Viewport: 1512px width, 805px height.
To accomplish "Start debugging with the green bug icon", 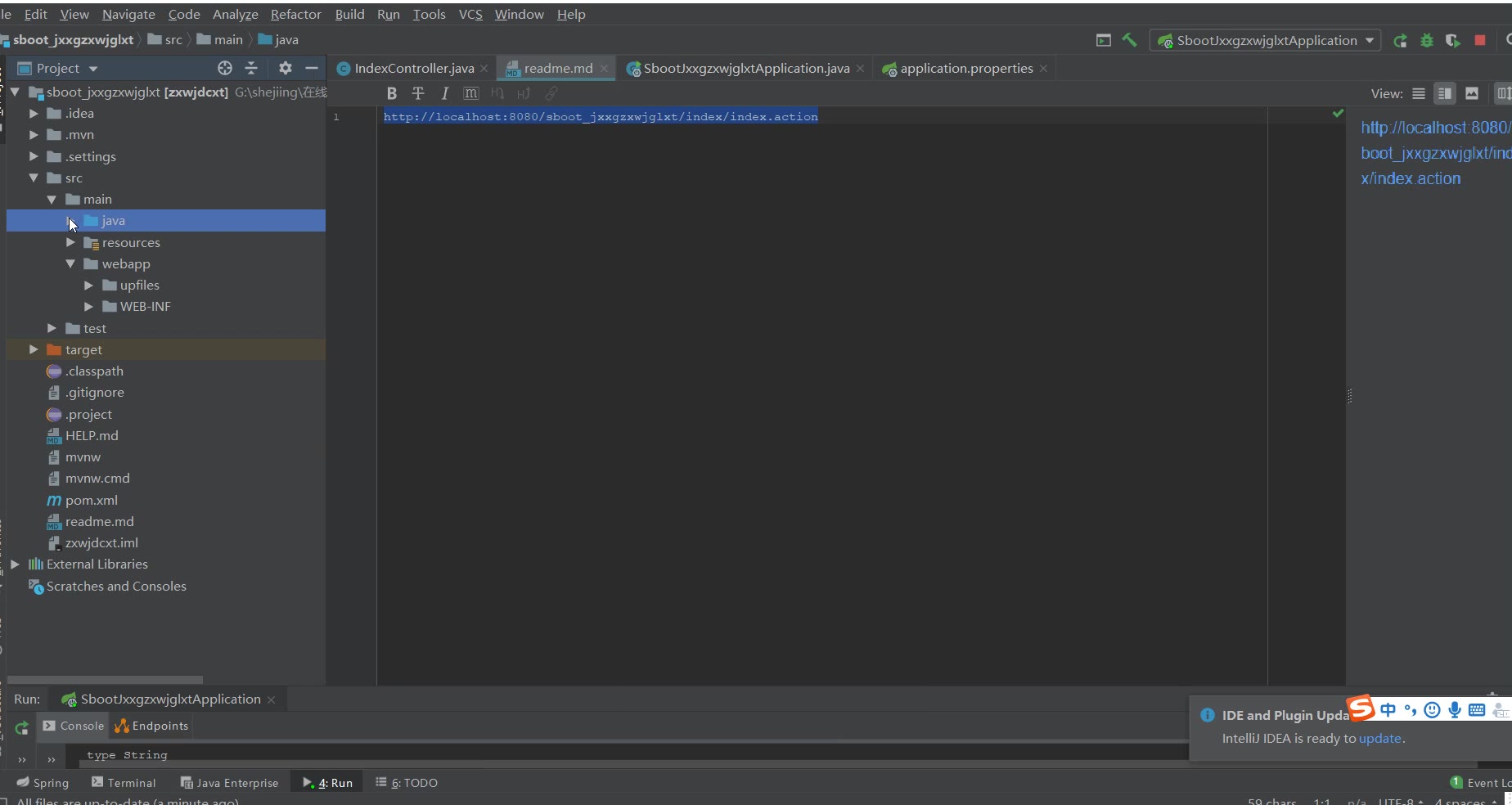I will pyautogui.click(x=1427, y=40).
